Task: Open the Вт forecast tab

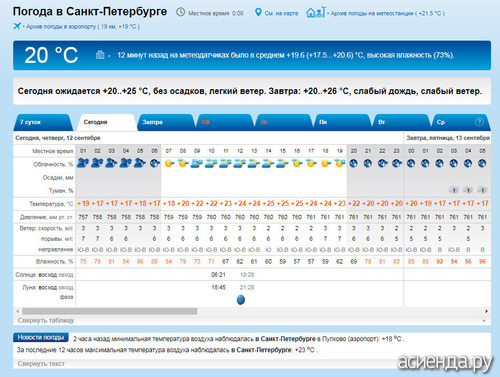Action: pos(401,122)
